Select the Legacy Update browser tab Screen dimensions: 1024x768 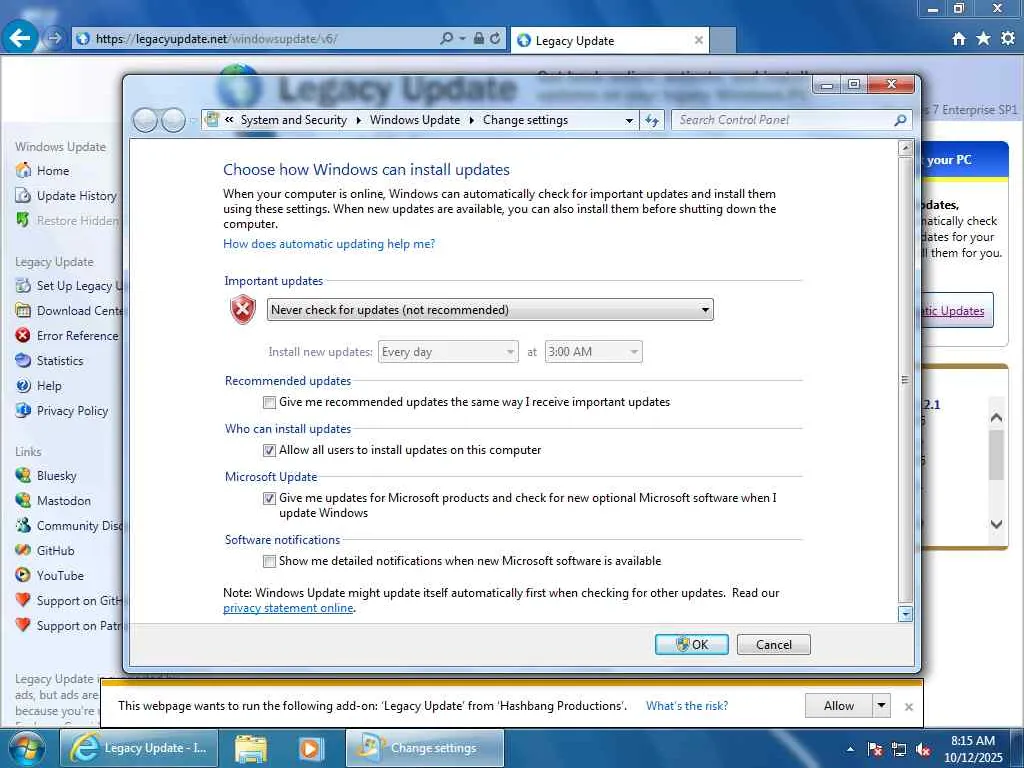click(x=610, y=40)
